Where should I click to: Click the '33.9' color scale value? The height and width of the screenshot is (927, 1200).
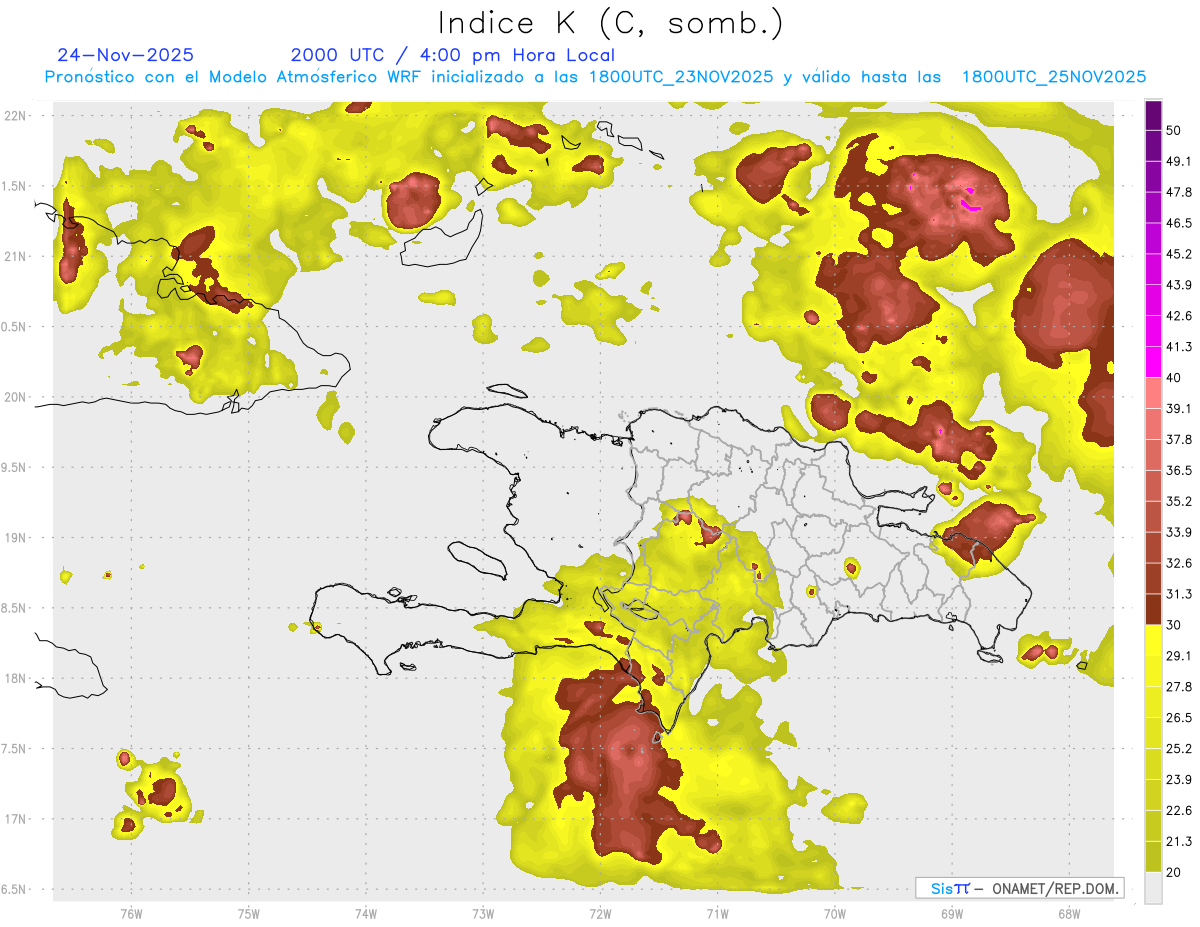[x=1179, y=532]
